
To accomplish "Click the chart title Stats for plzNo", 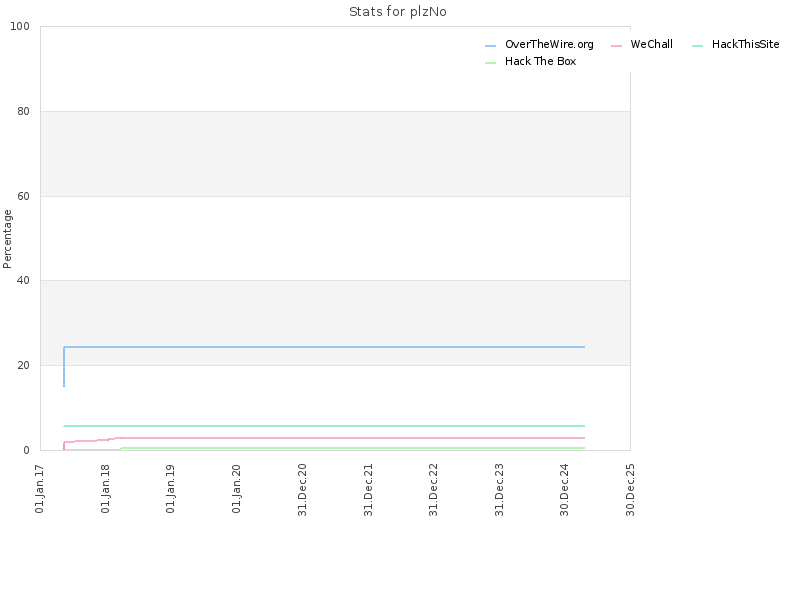I will [x=398, y=12].
